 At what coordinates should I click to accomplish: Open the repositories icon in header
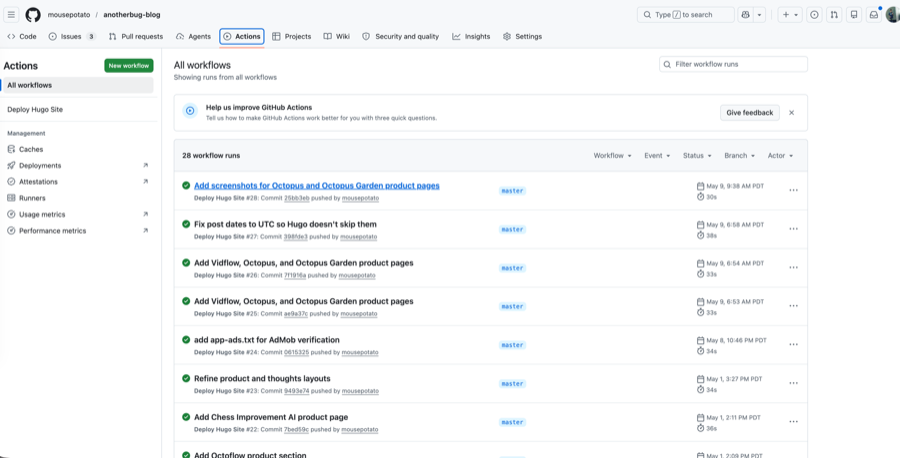854,14
